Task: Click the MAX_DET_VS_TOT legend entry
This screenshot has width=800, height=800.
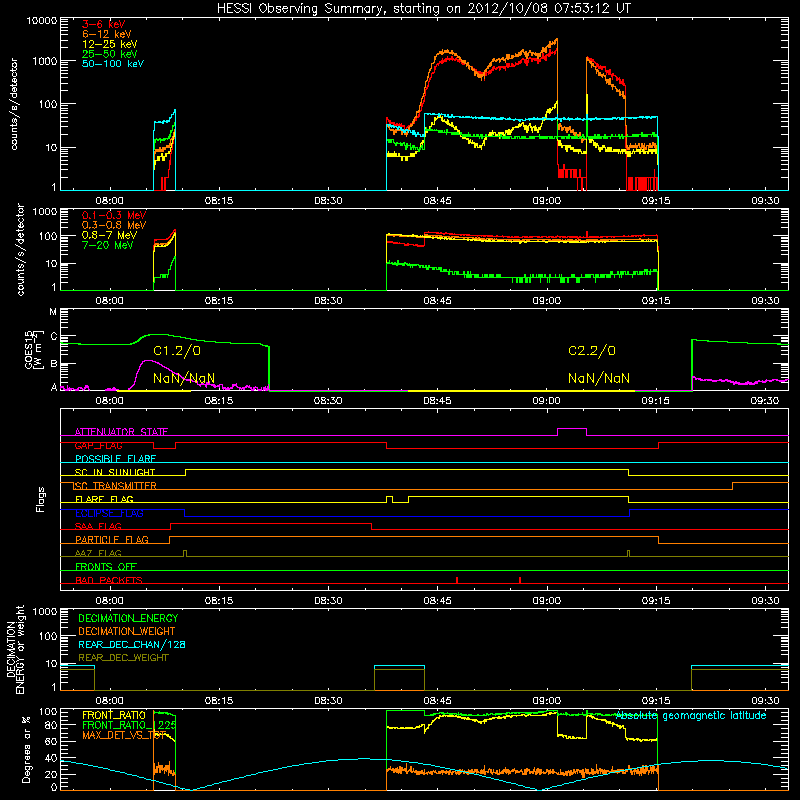Action: (x=124, y=735)
